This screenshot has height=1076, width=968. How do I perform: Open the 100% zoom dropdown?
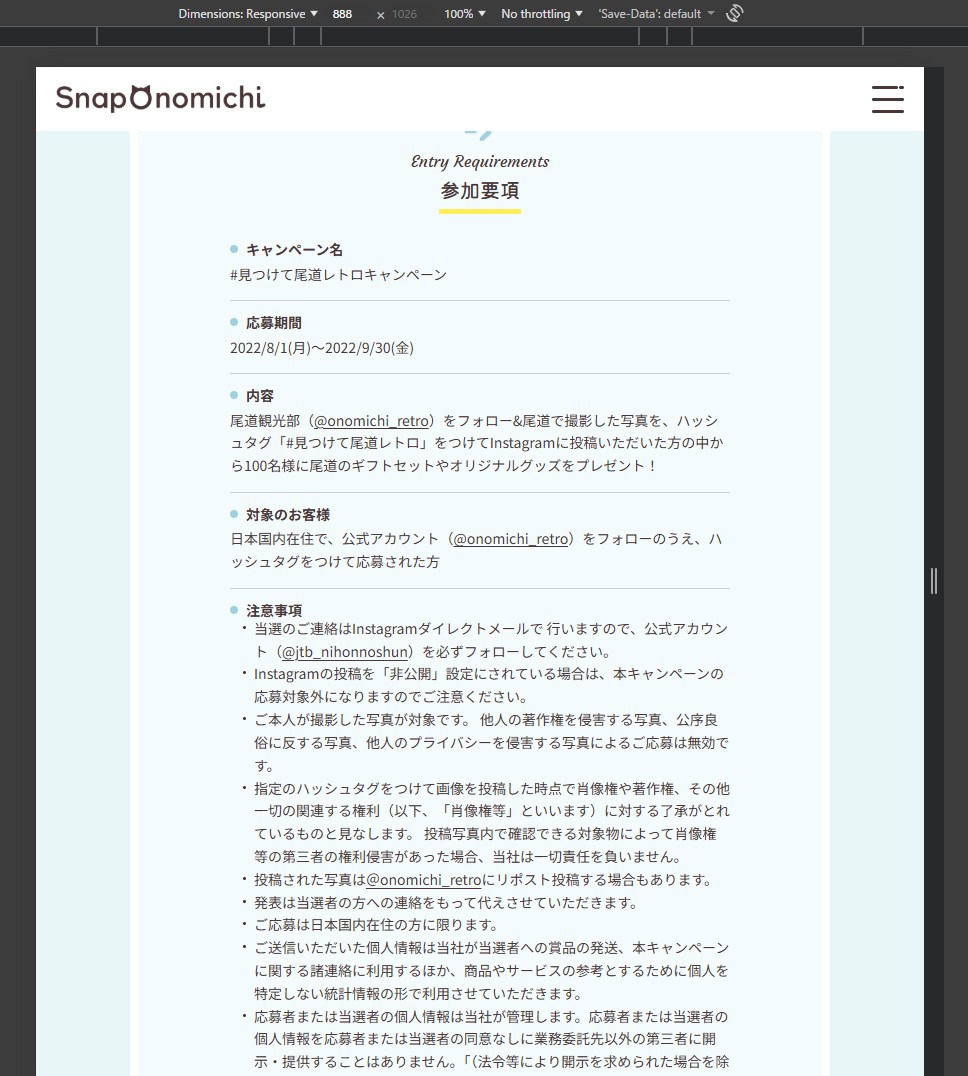click(464, 14)
